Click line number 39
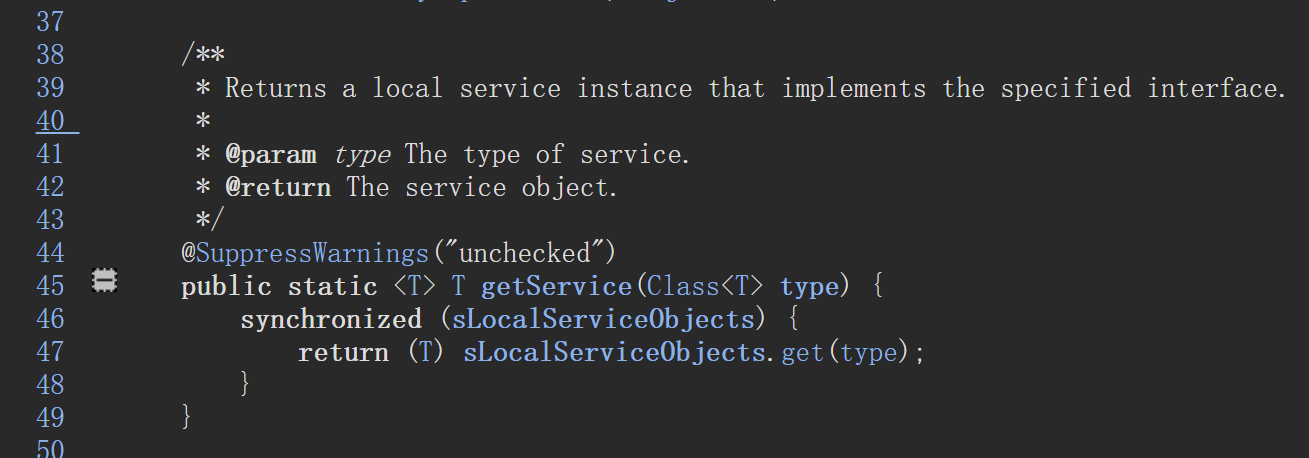The height and width of the screenshot is (458, 1309). pos(50,88)
